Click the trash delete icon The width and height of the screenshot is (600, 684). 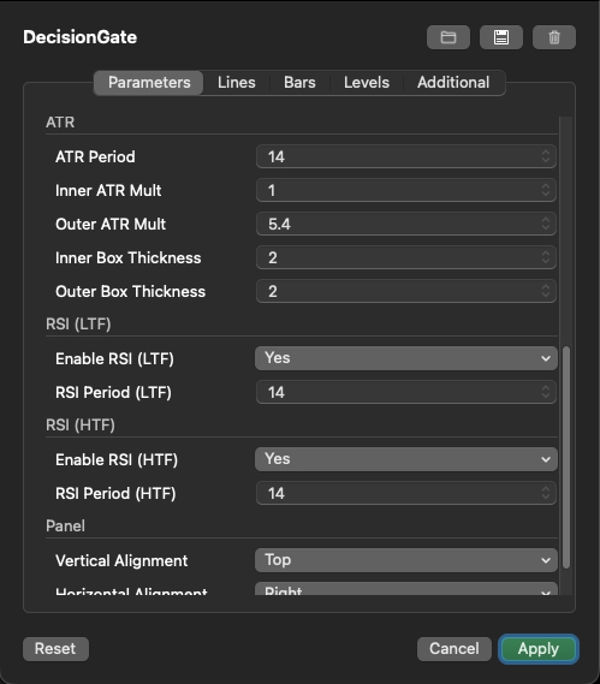tap(554, 38)
